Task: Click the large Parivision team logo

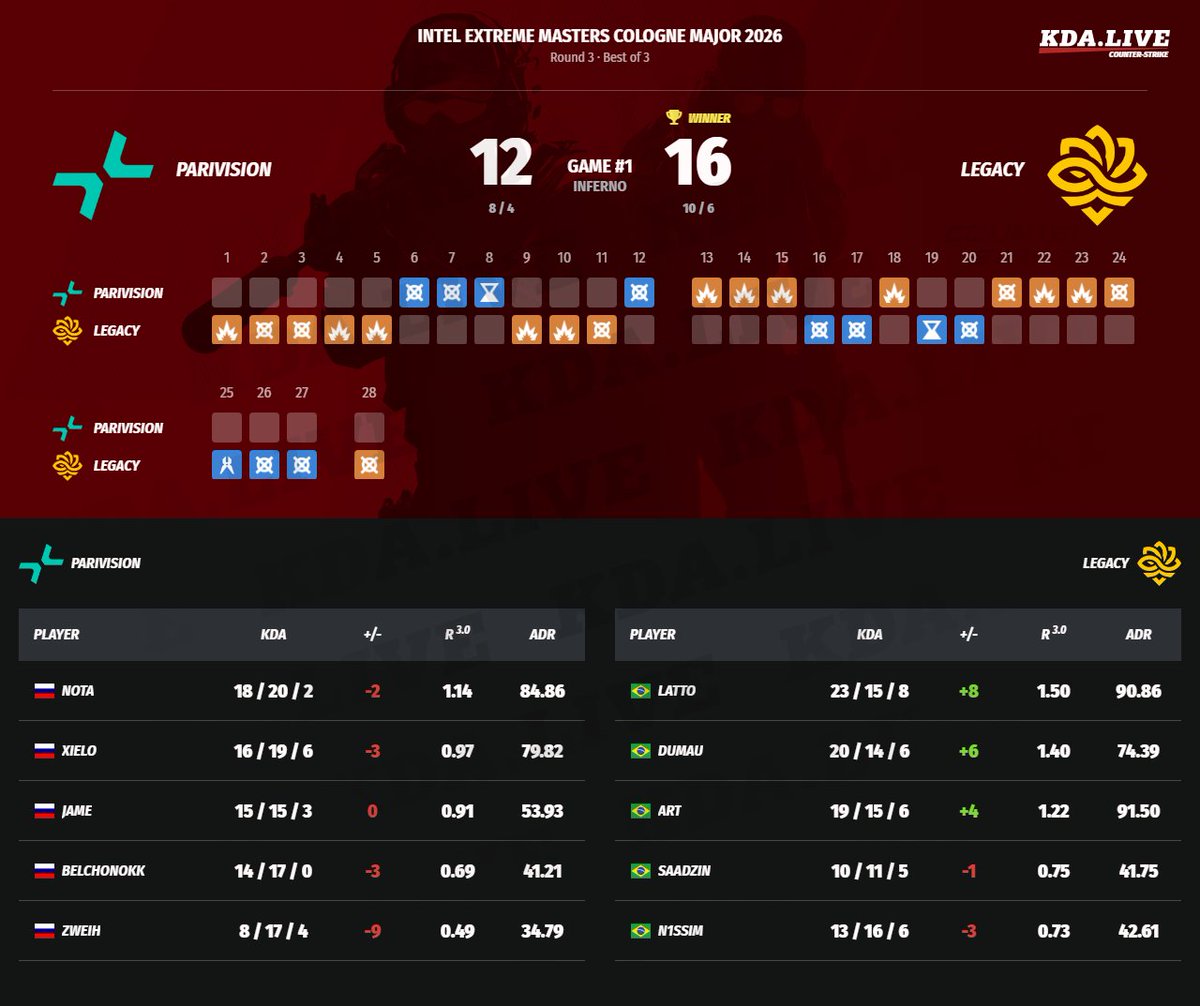Action: click(x=102, y=175)
